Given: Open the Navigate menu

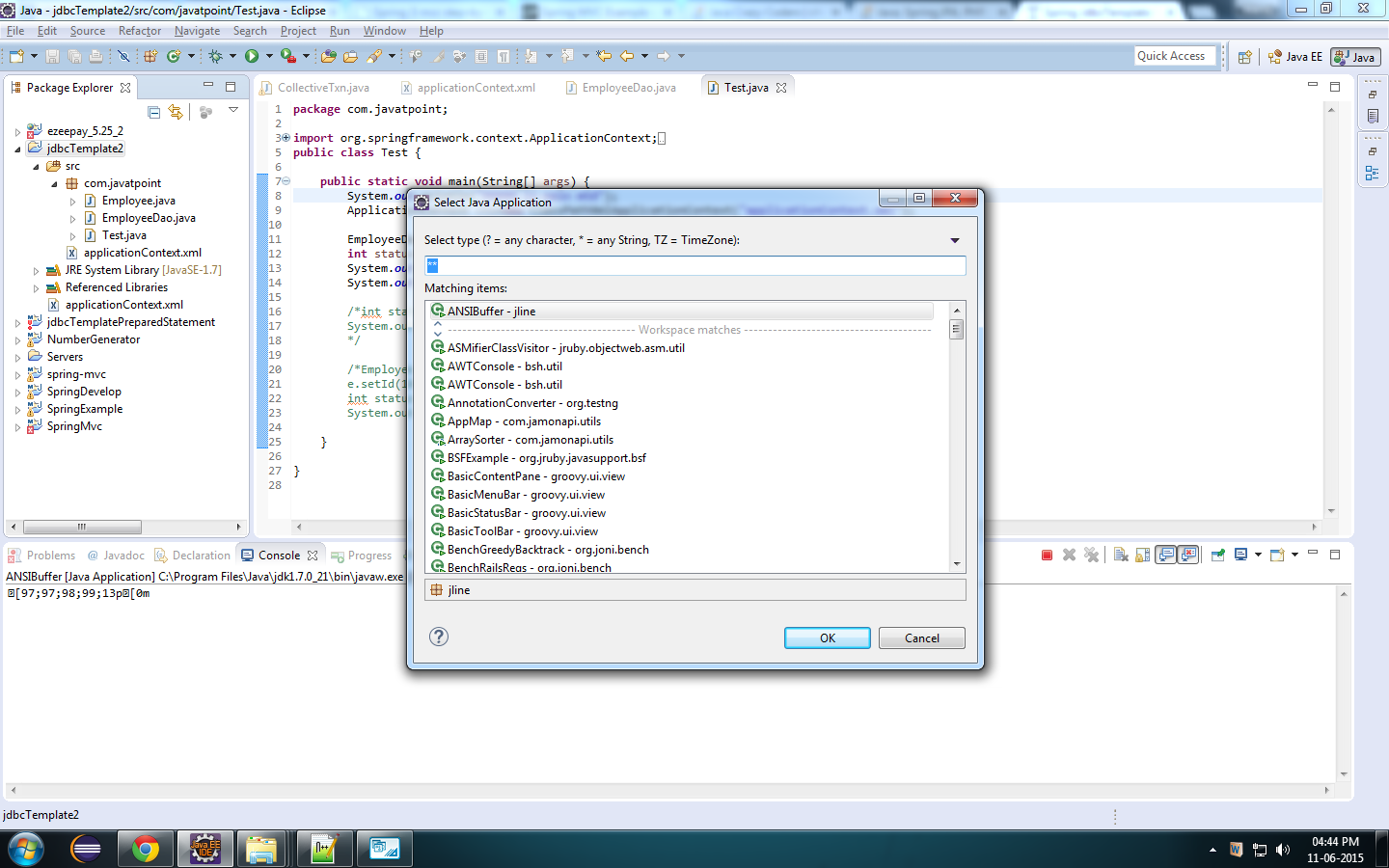Looking at the screenshot, I should (197, 31).
